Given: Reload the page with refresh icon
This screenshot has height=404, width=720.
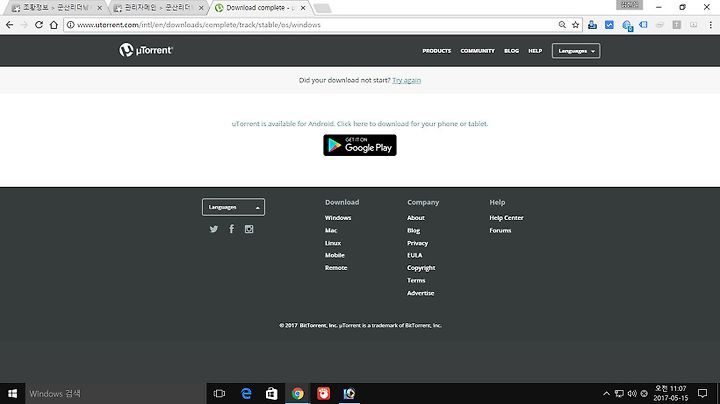Looking at the screenshot, I should (x=39, y=25).
